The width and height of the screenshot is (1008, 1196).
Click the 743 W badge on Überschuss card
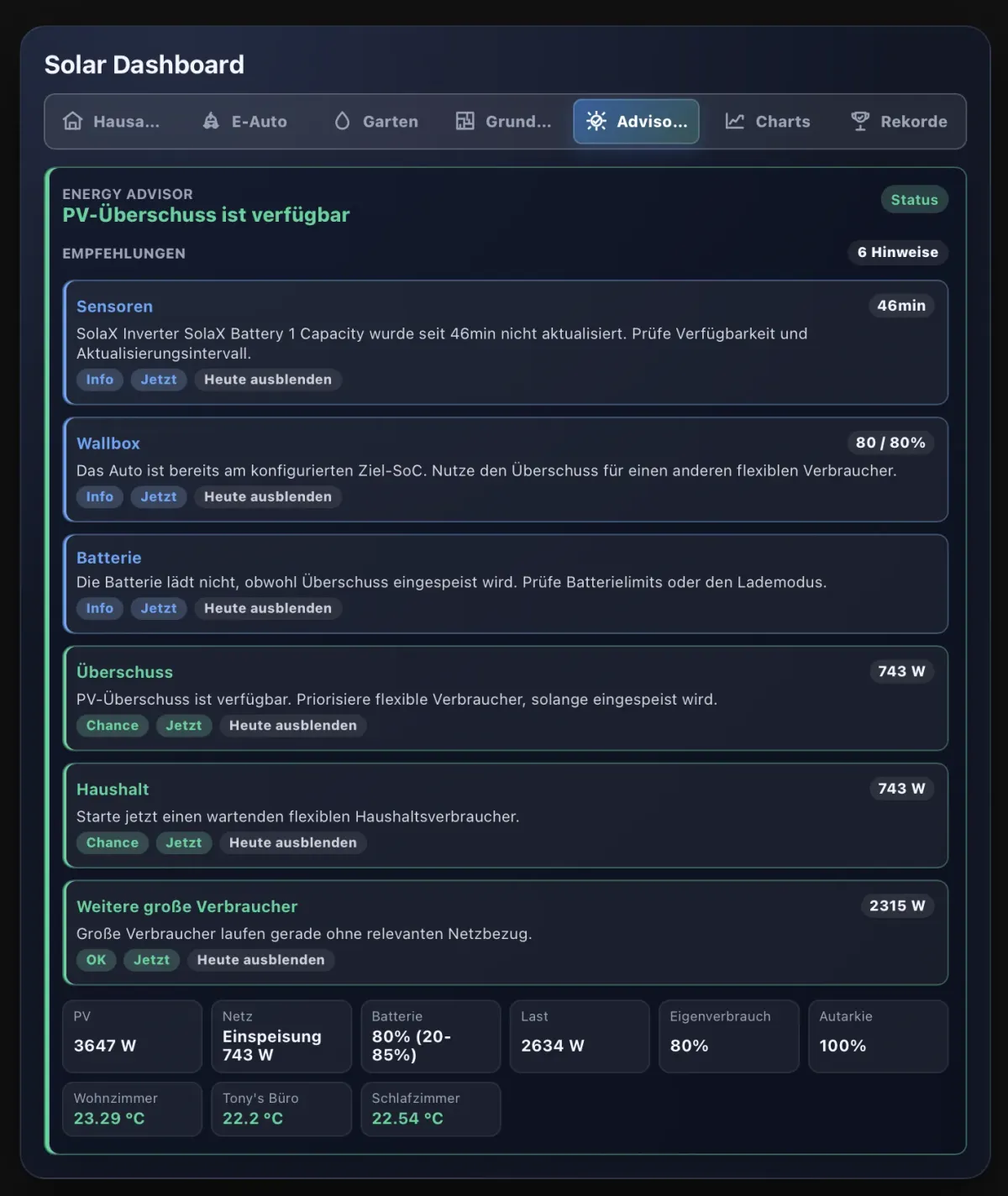901,671
